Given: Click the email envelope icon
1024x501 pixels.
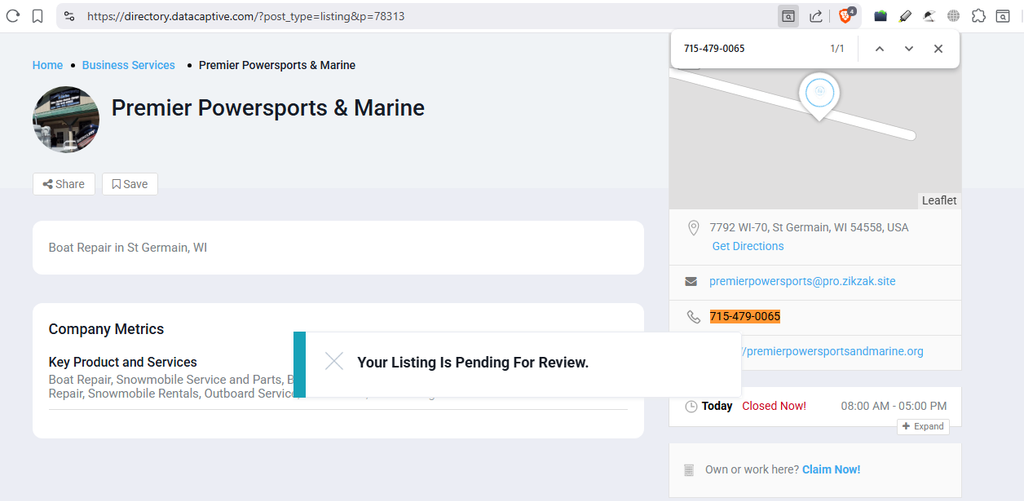Looking at the screenshot, I should point(691,282).
